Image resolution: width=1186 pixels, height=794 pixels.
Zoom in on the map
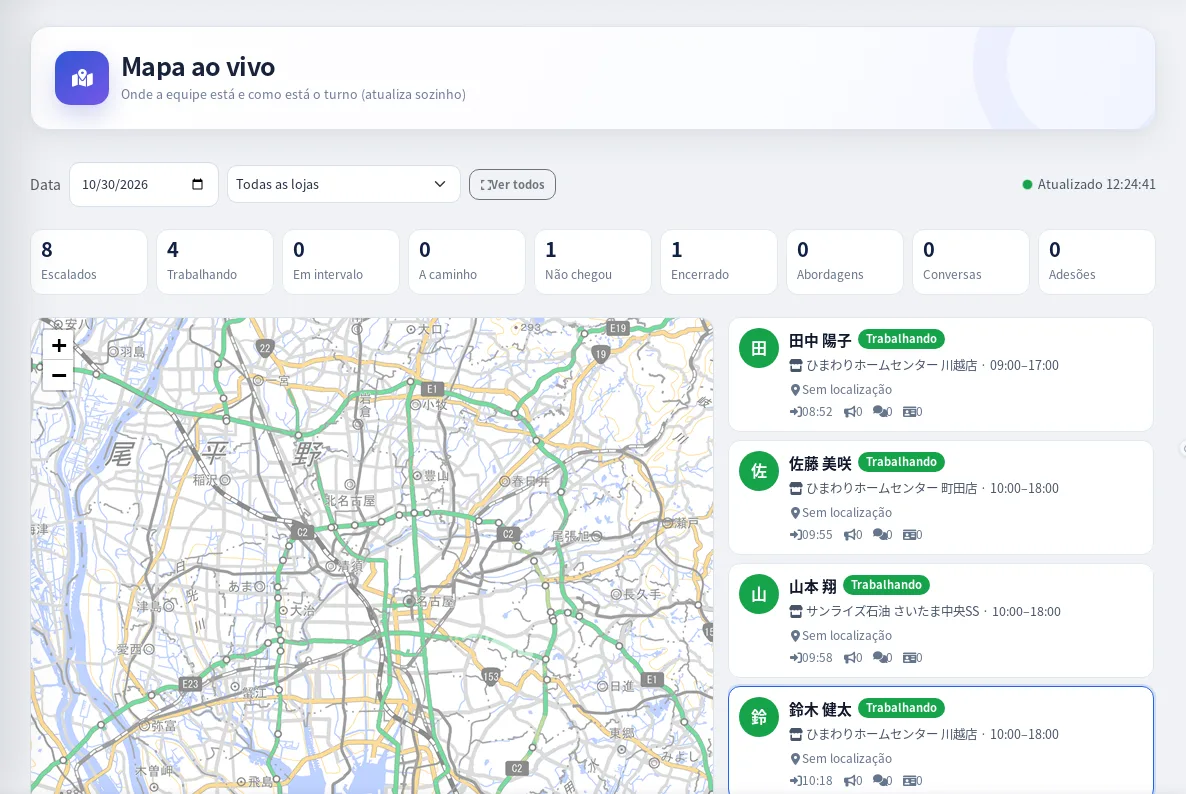coord(58,346)
